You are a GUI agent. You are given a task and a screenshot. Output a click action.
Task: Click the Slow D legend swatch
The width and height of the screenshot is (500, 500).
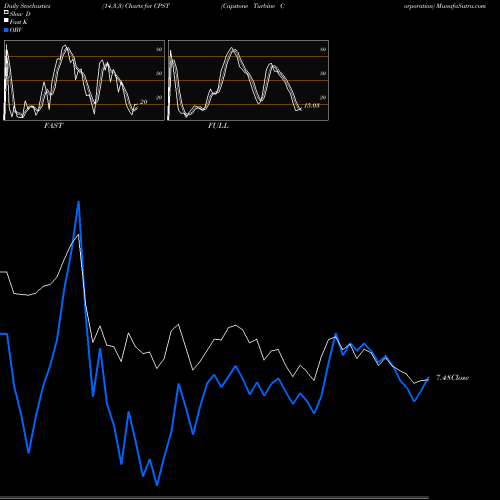(6, 13)
